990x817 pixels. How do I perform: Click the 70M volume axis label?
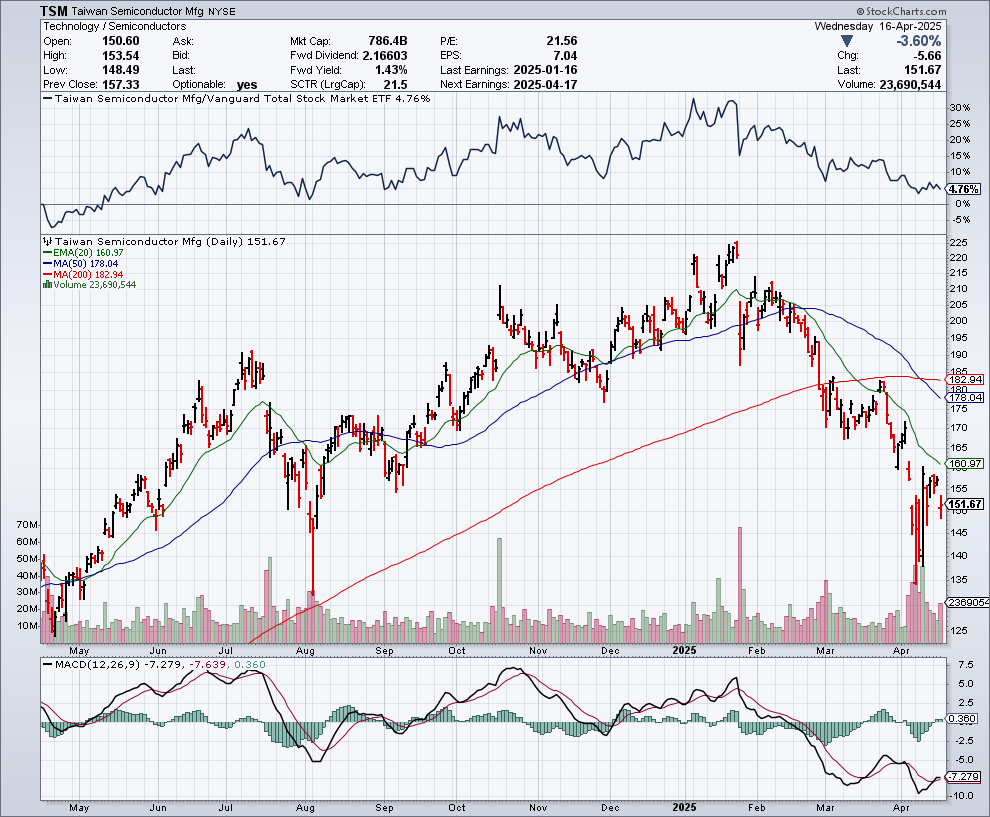(27, 525)
